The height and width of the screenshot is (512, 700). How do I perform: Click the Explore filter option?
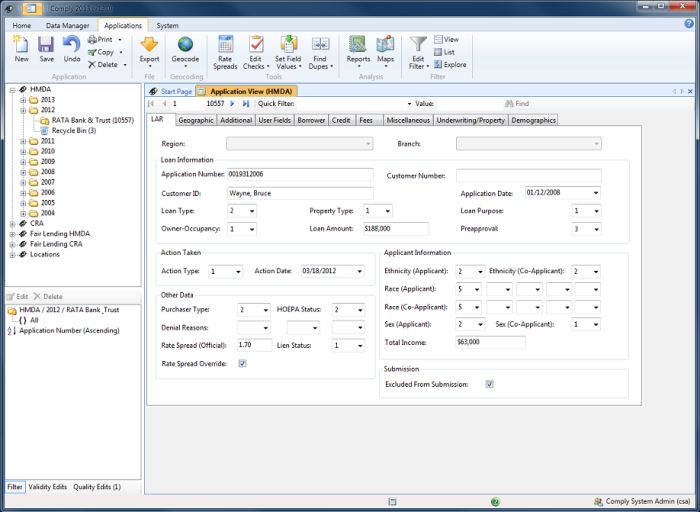[x=450, y=64]
